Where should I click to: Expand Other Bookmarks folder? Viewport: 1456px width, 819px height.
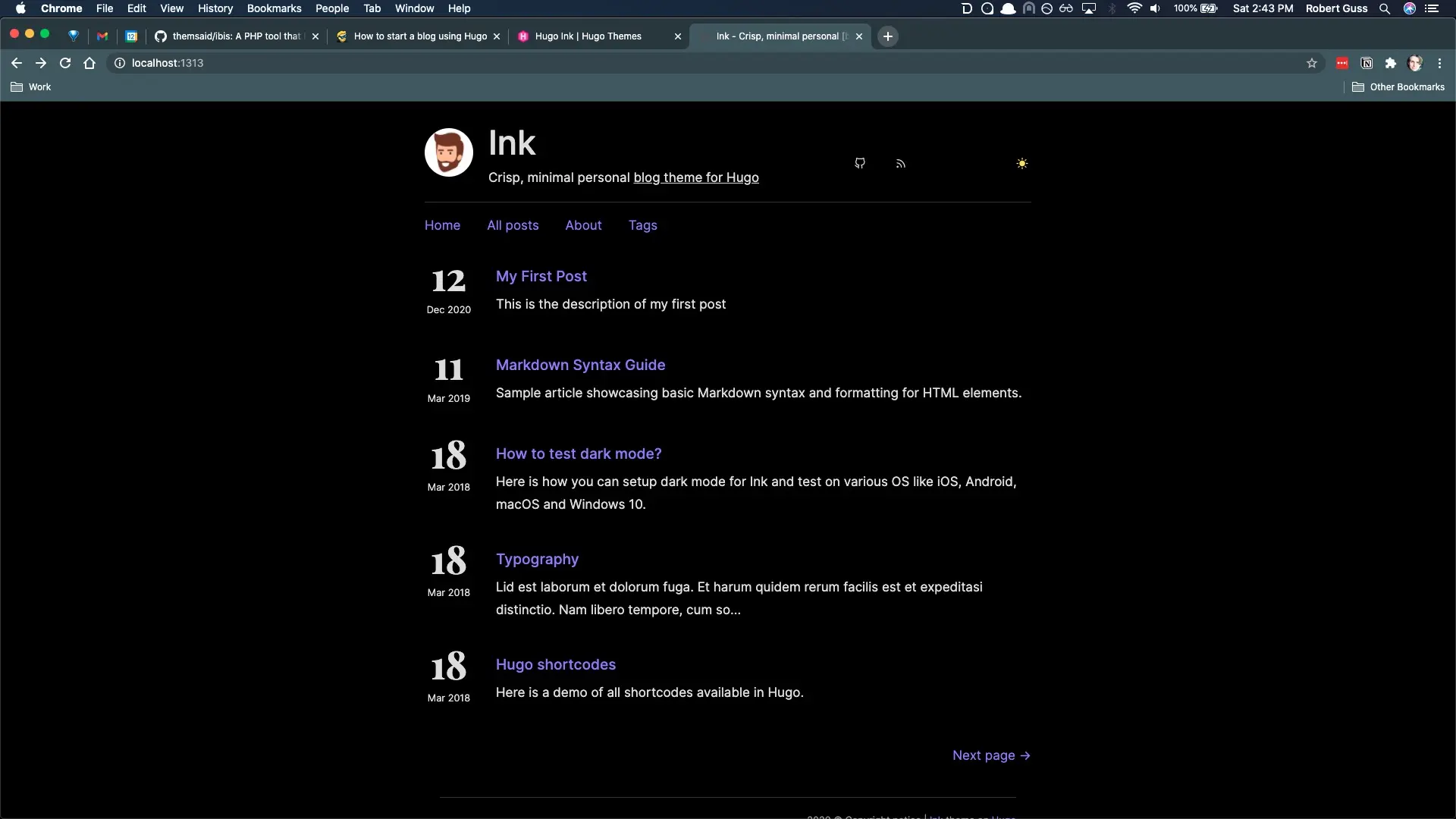point(1398,87)
